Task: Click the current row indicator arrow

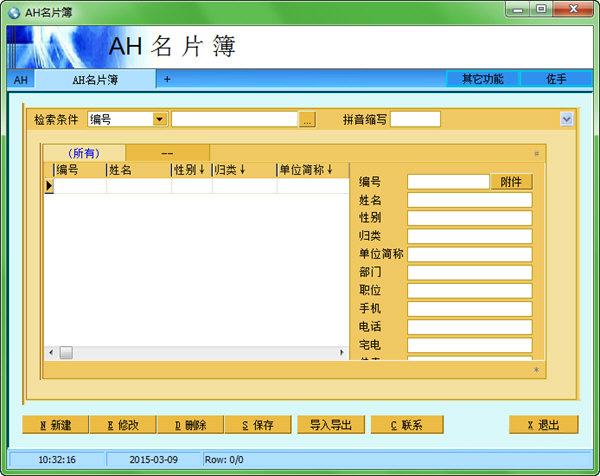Action: tap(49, 186)
